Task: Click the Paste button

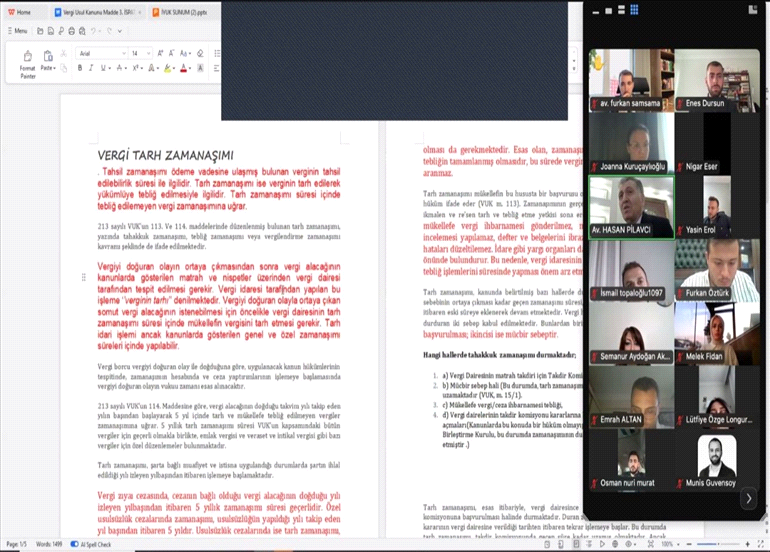Action: (x=48, y=61)
